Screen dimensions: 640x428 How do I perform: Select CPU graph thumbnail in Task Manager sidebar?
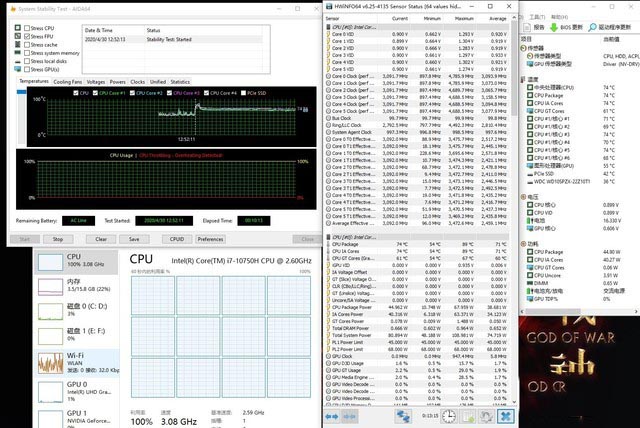[51, 262]
